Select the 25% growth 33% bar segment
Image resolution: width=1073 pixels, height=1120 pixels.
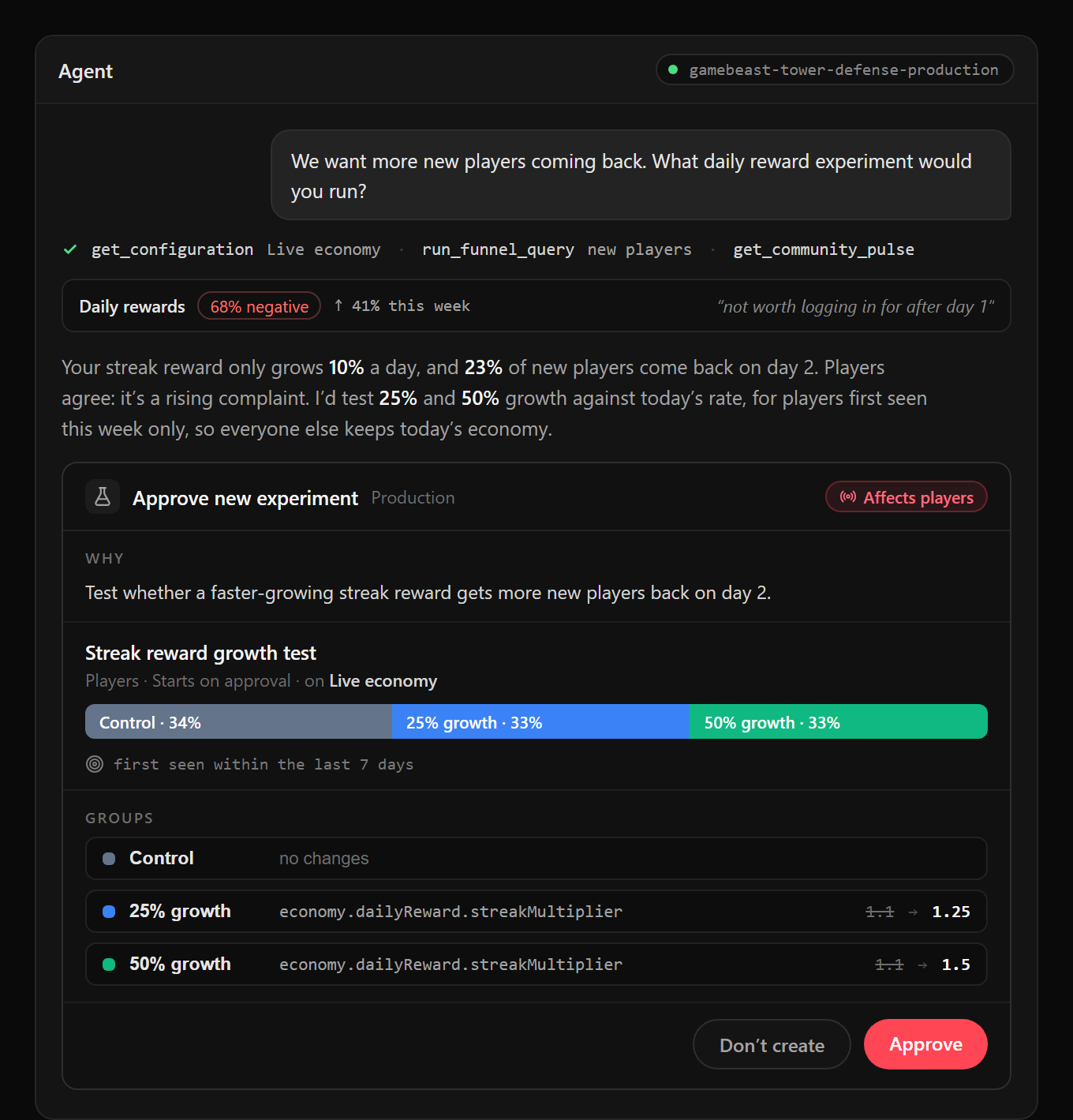pos(540,722)
